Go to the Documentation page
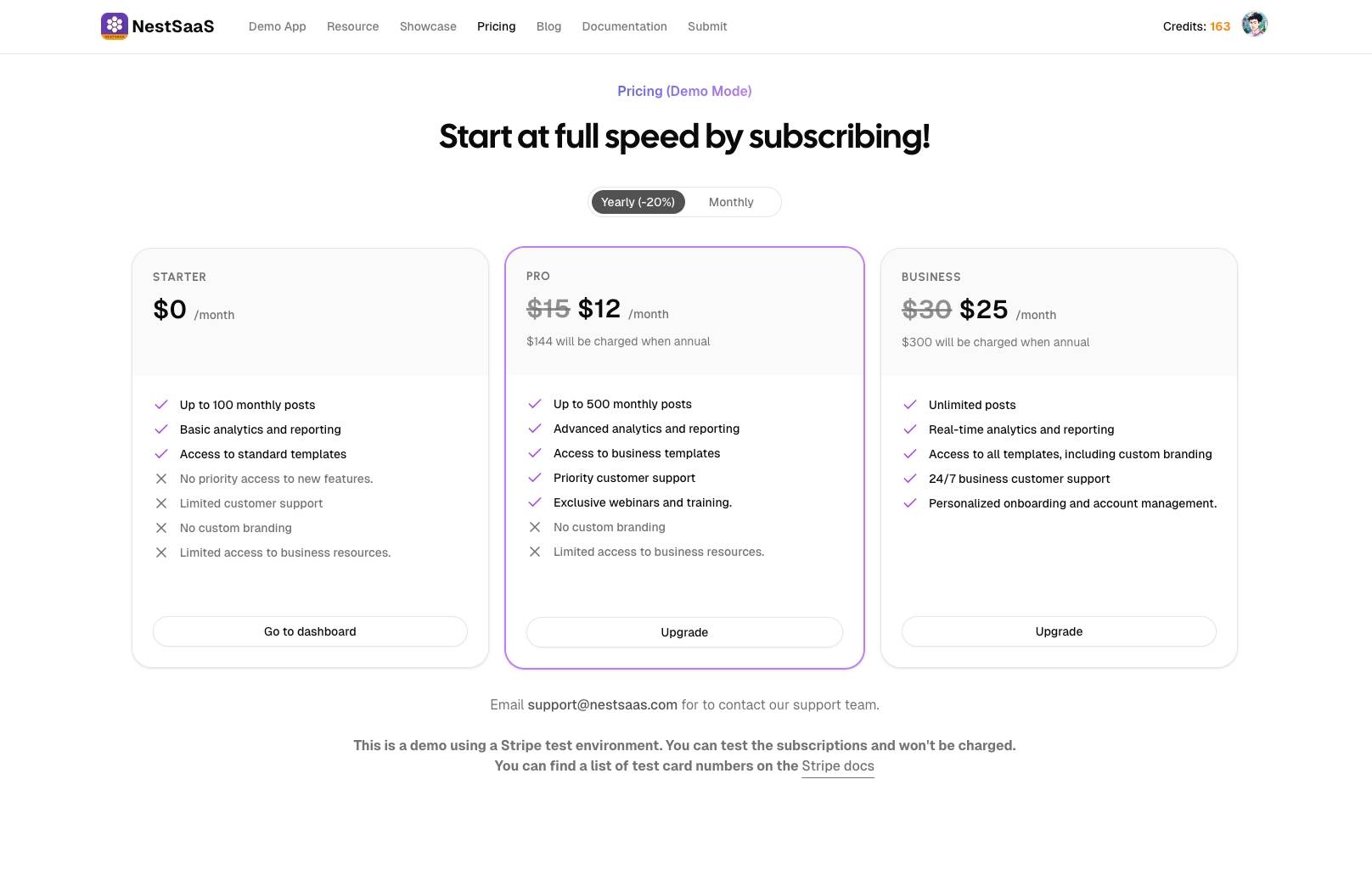 pos(624,26)
